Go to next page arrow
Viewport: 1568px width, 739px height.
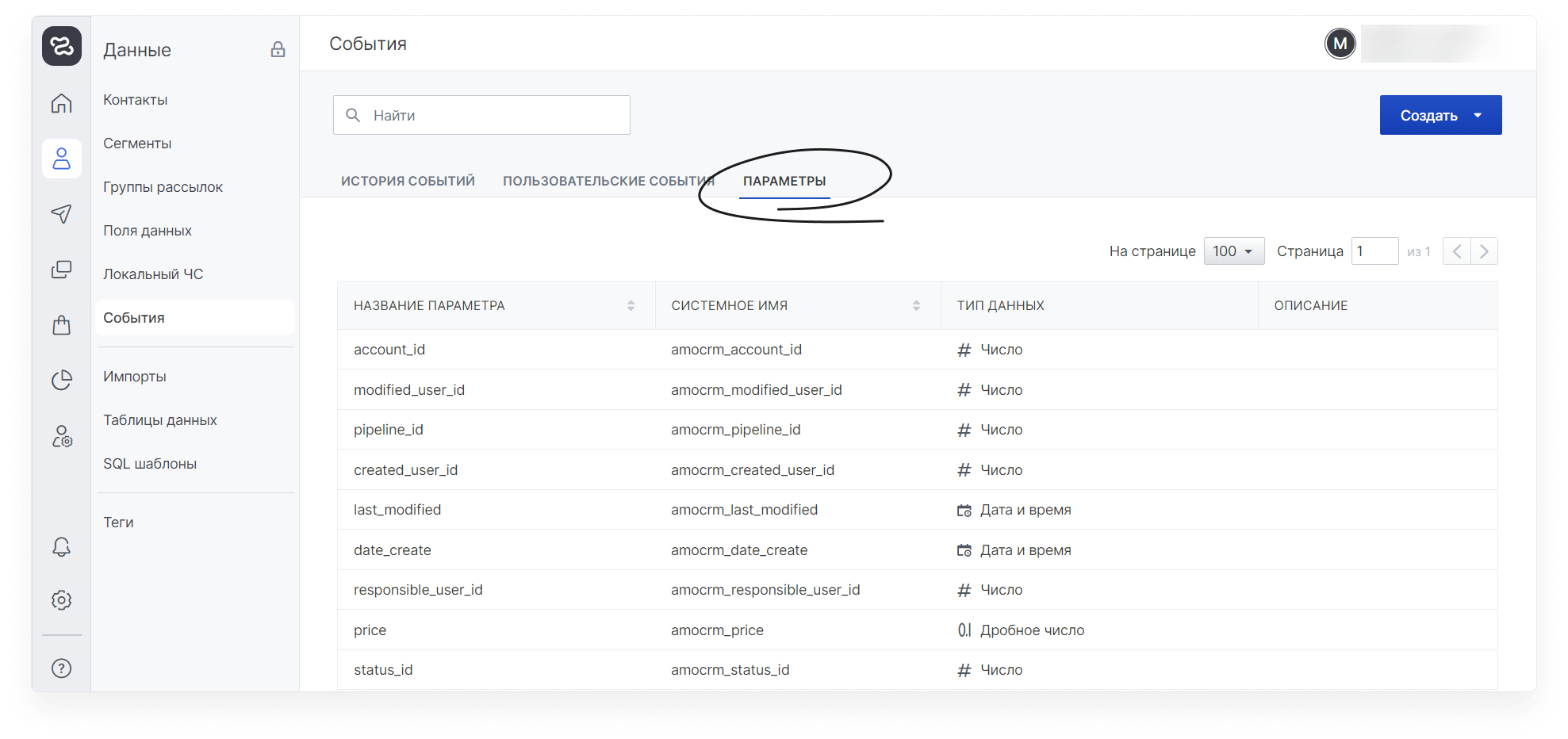(x=1484, y=251)
